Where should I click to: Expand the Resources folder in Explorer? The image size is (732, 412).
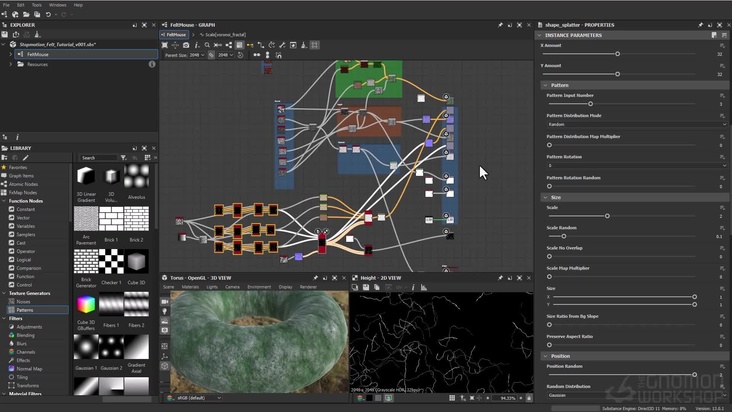pos(10,64)
